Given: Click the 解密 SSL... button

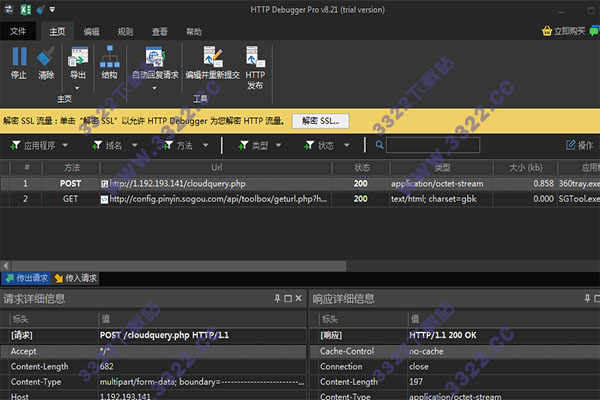Looking at the screenshot, I should pos(320,121).
